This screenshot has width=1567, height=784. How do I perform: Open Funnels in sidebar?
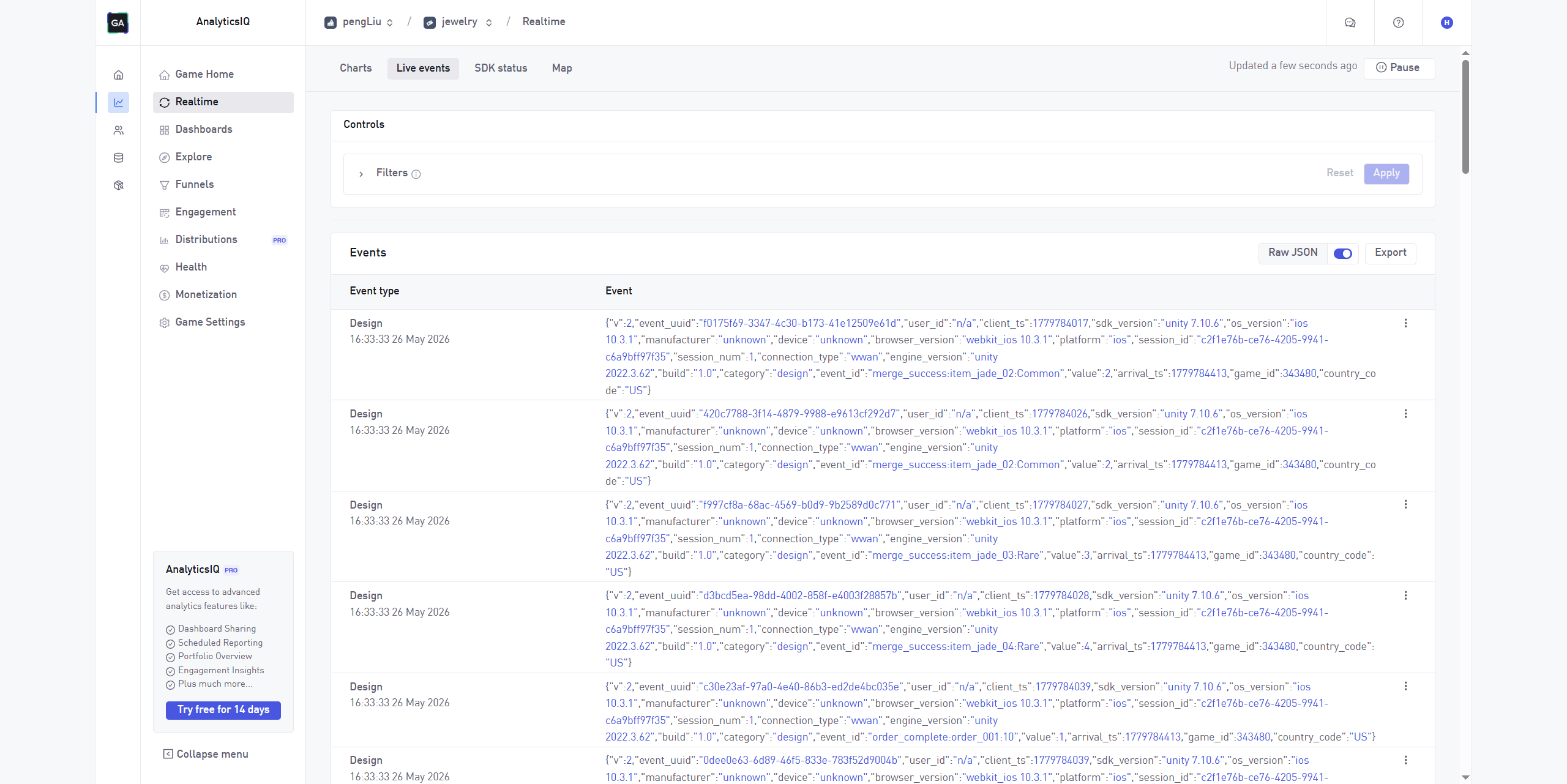223,185
